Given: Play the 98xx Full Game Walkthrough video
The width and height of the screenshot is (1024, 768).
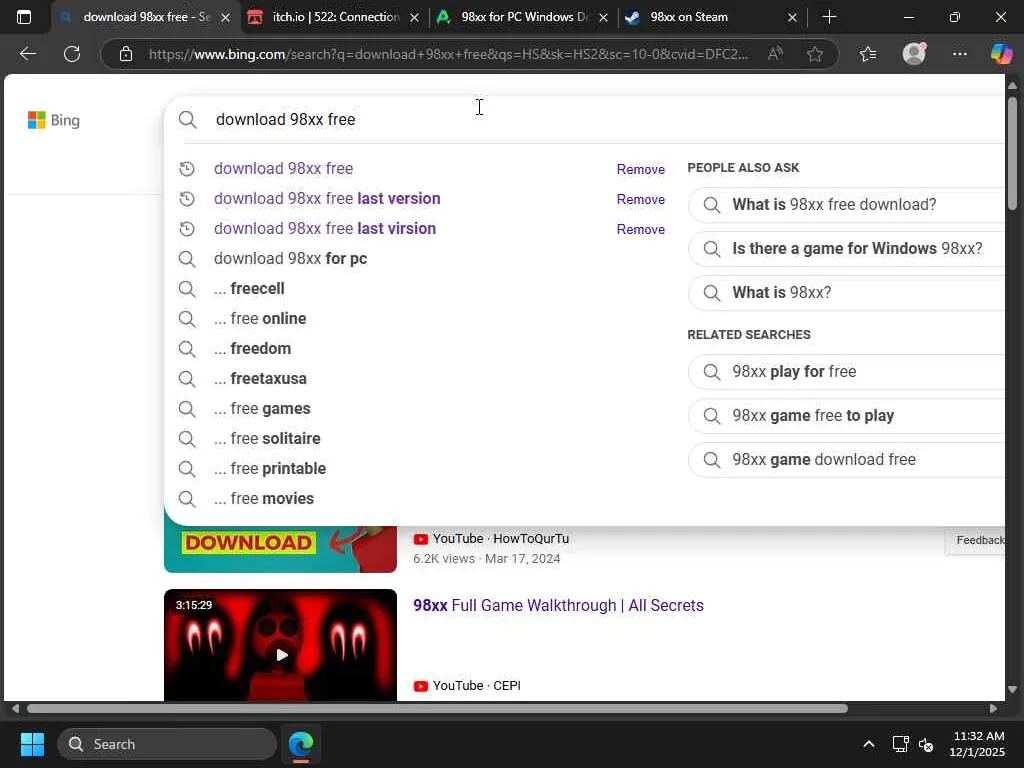Looking at the screenshot, I should pyautogui.click(x=281, y=654).
